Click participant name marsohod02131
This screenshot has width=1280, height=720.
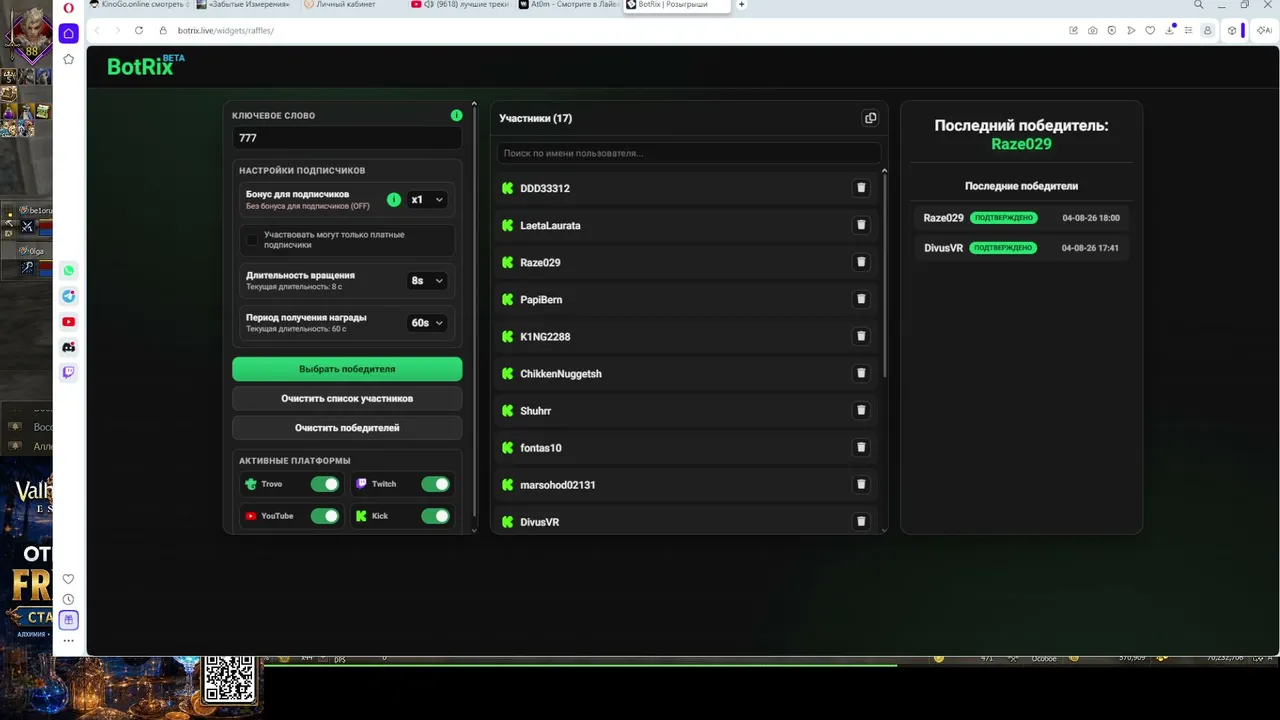tap(558, 485)
